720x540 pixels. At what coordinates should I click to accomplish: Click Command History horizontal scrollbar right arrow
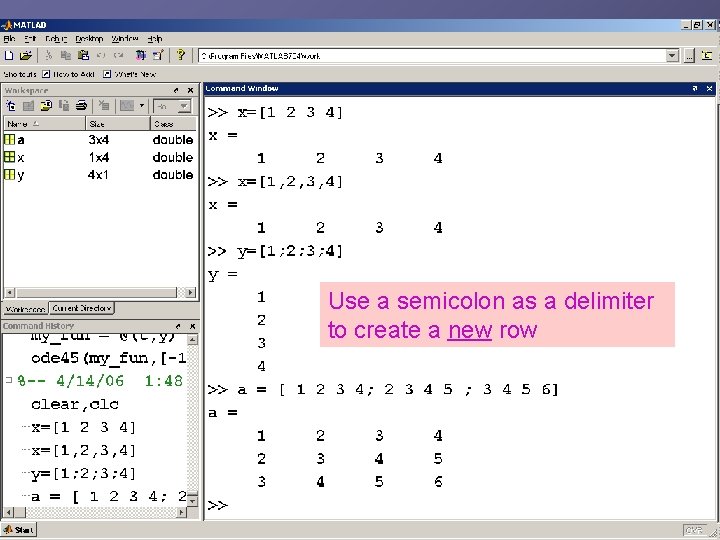(x=182, y=512)
